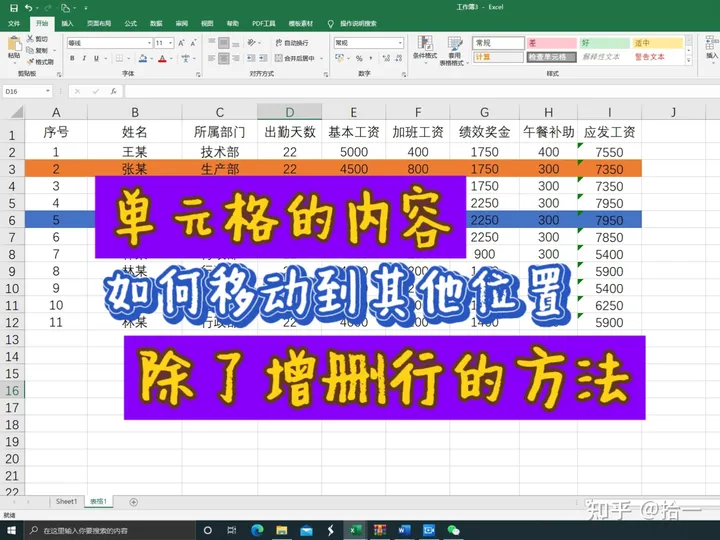
Task: Apply the 适中 yellow cell style
Action: coord(658,43)
